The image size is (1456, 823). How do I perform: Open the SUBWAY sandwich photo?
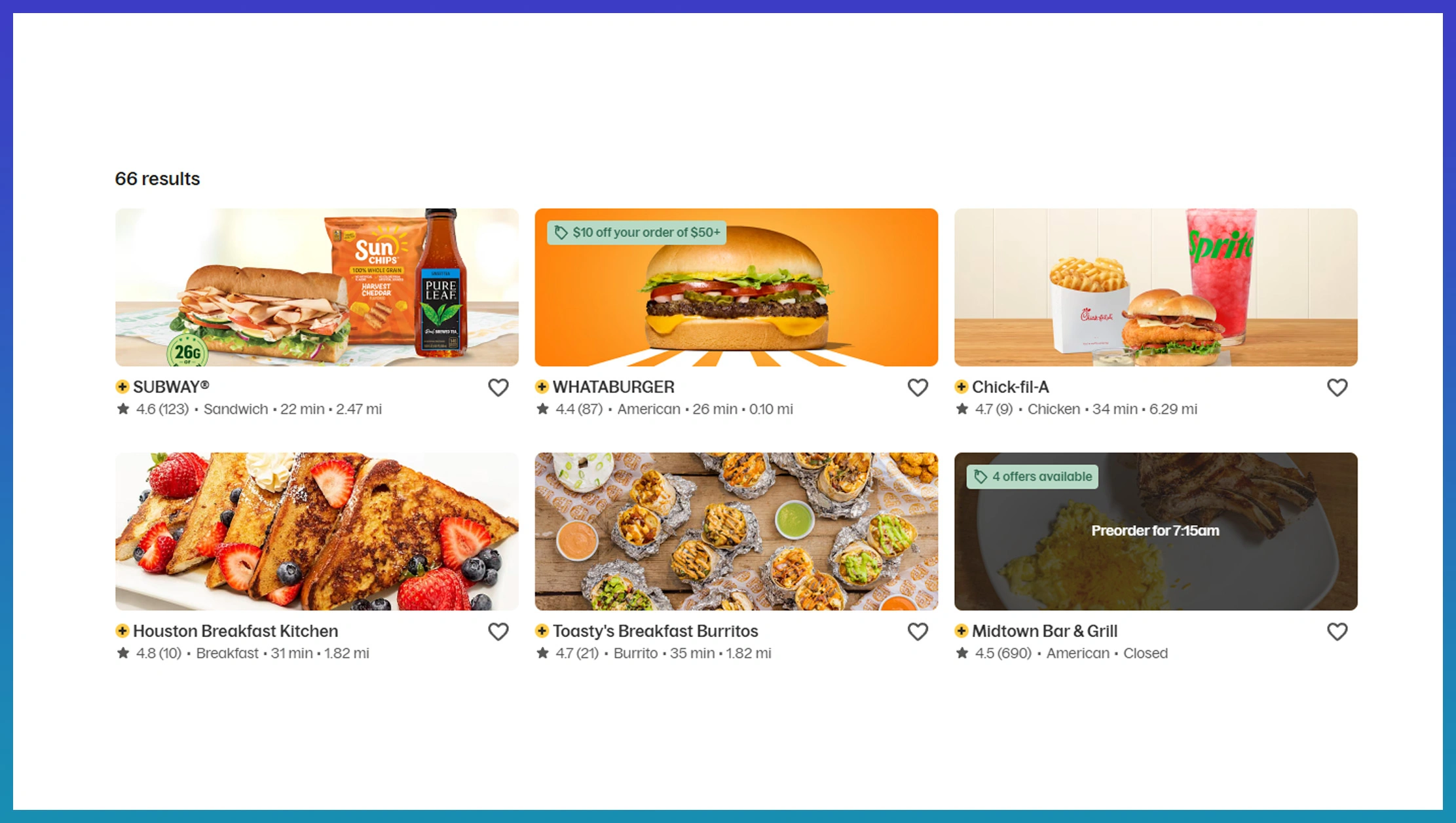point(317,287)
